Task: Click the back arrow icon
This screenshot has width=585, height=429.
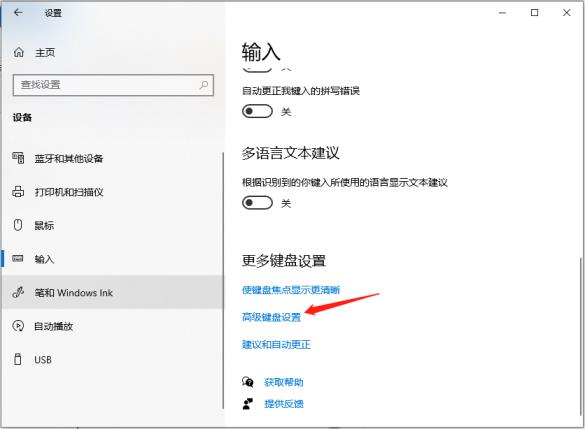Action: (18, 13)
